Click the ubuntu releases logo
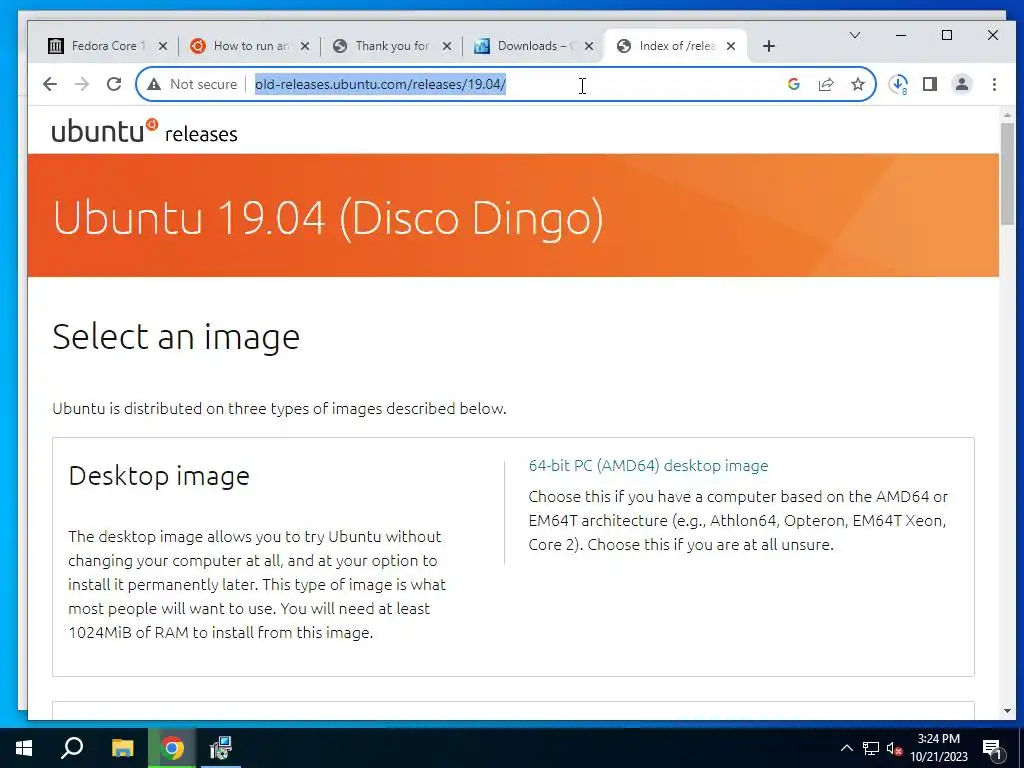1024x768 pixels. pos(144,131)
